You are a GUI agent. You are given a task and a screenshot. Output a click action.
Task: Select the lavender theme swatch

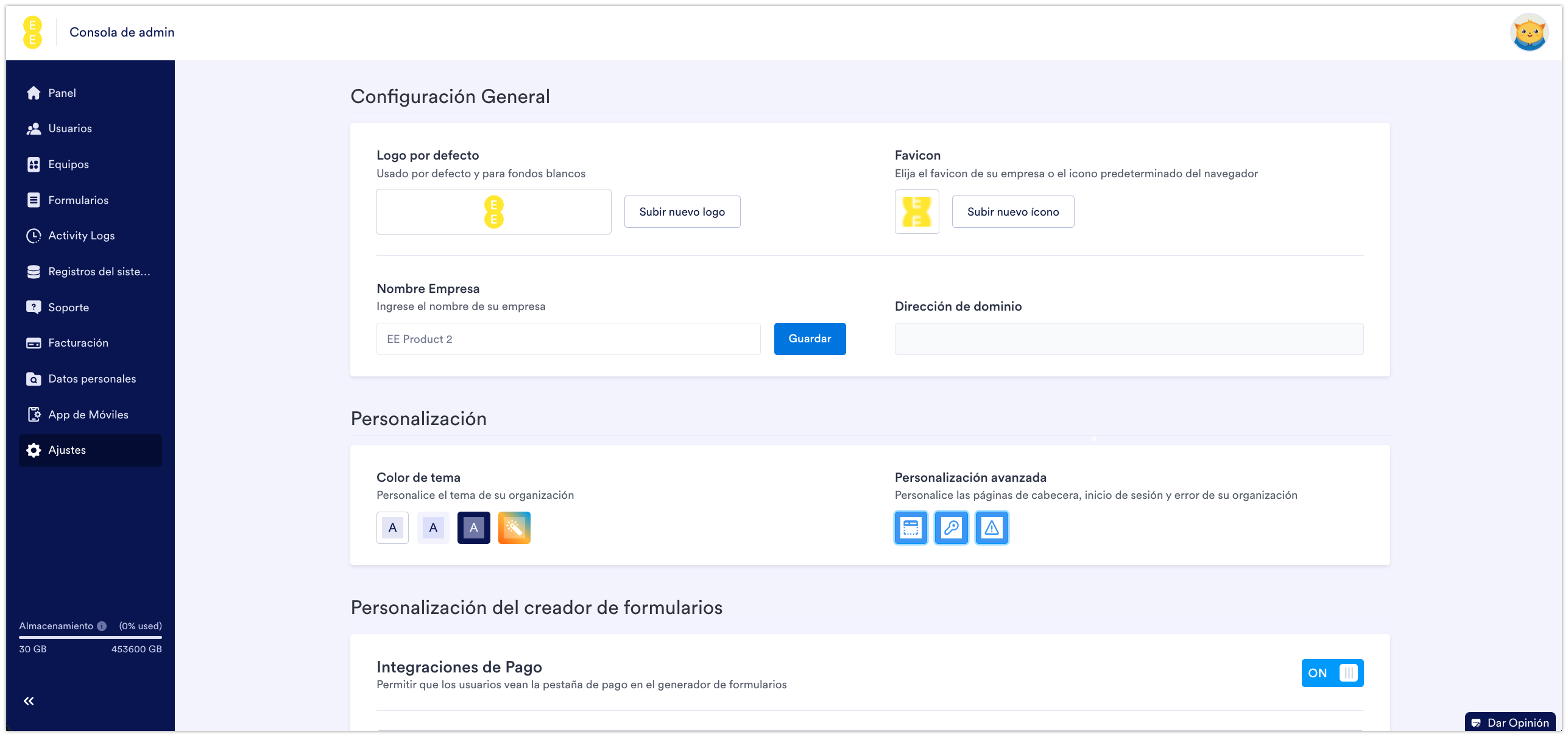point(433,527)
